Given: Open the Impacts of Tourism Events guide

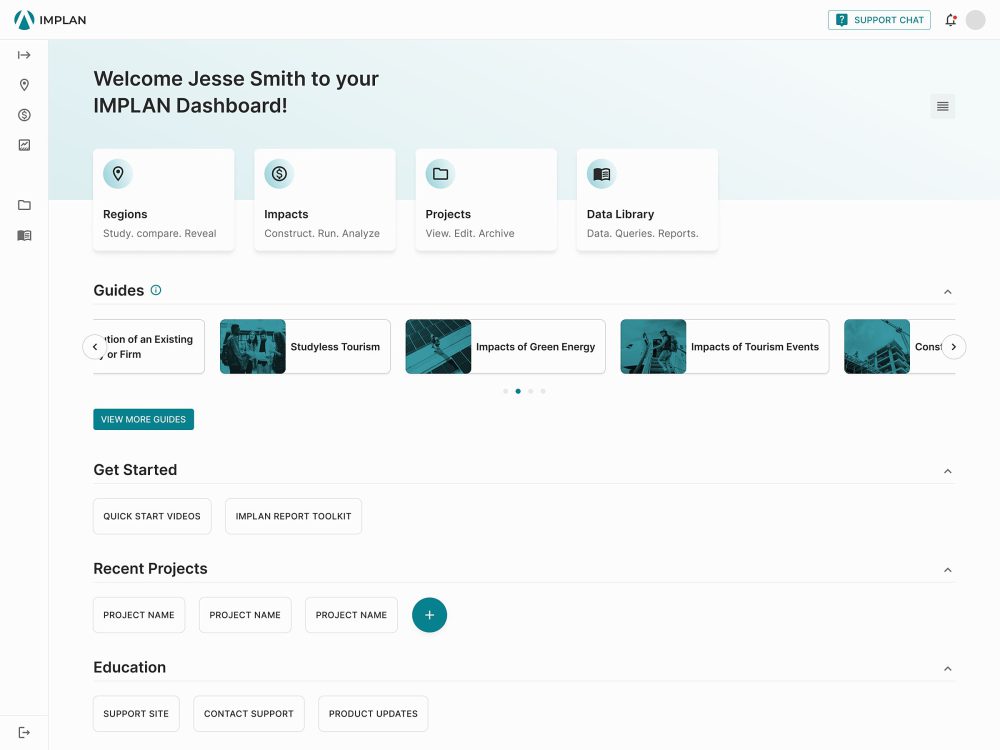Looking at the screenshot, I should click(x=724, y=346).
